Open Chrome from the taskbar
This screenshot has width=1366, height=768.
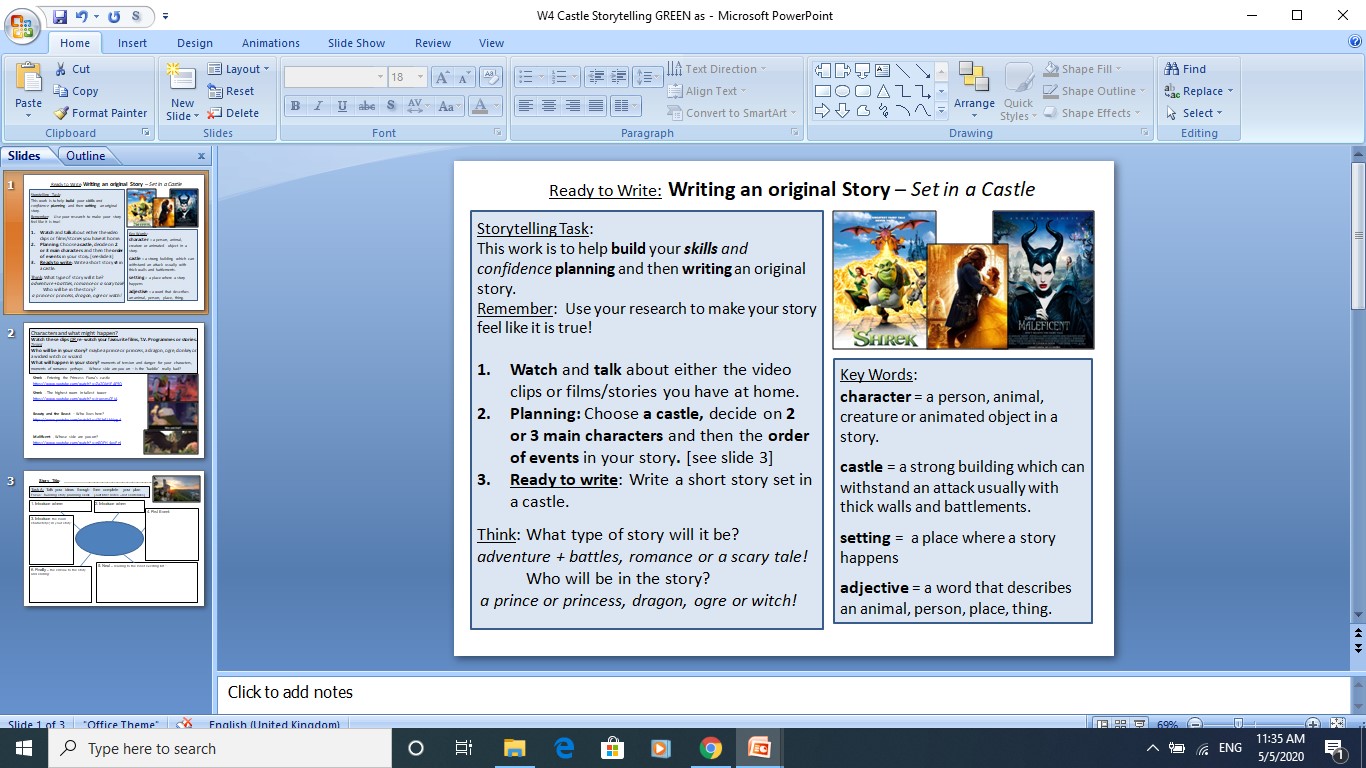[710, 748]
